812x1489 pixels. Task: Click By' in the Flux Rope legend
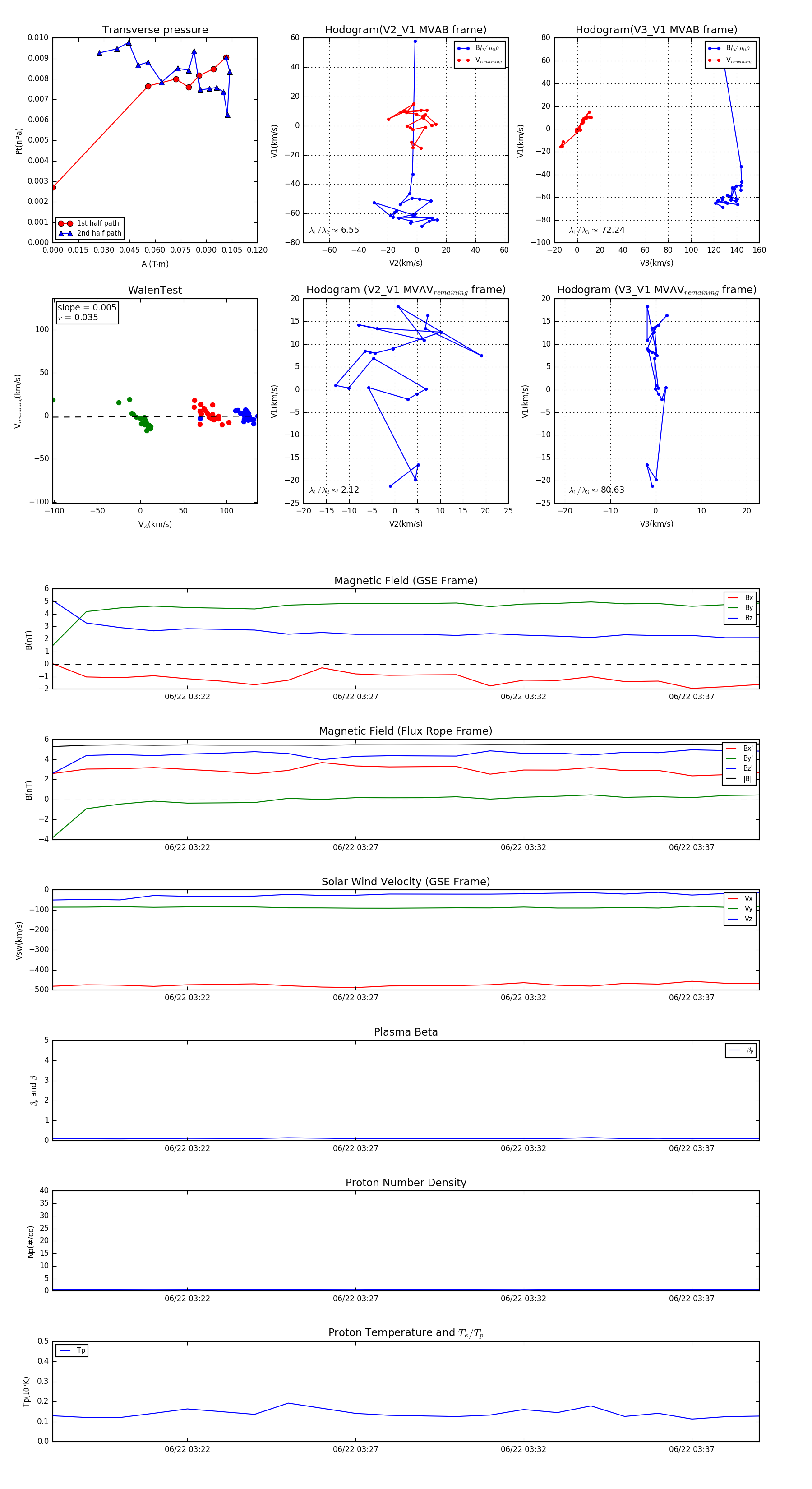pos(740,758)
